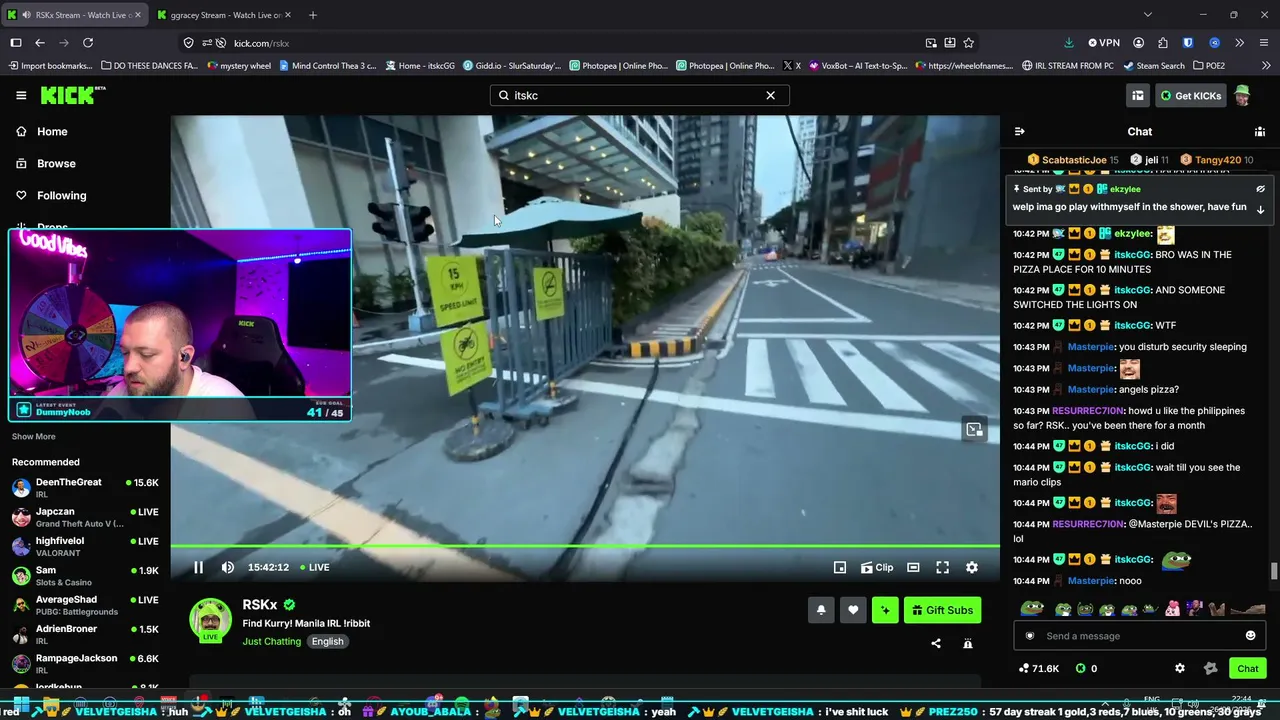Create a Clip from the stream
1280x720 pixels.
877,567
